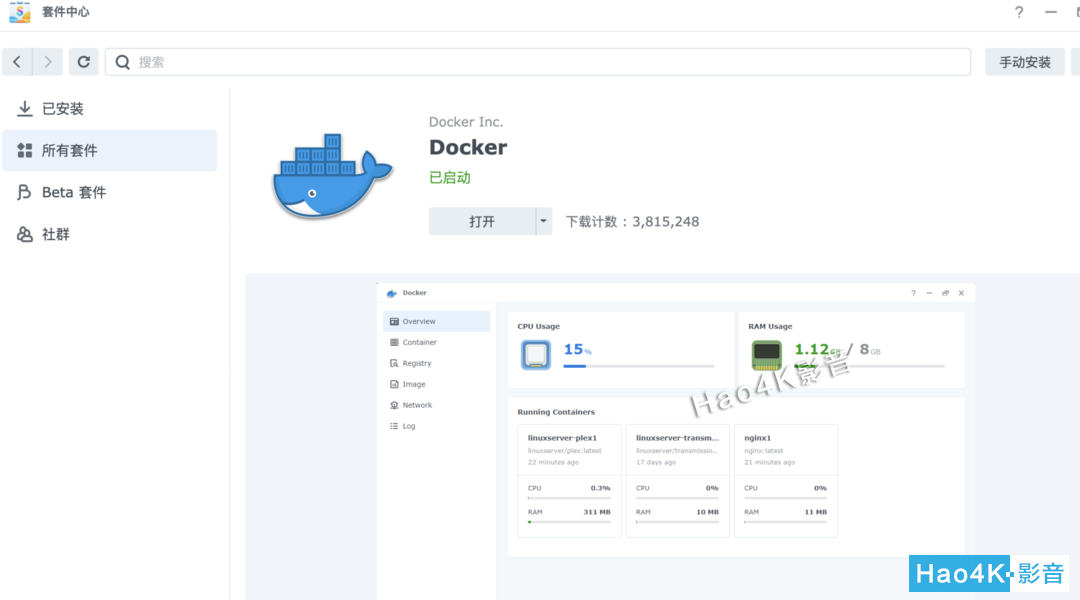Click the 0.3% CPU value for plex

601,488
